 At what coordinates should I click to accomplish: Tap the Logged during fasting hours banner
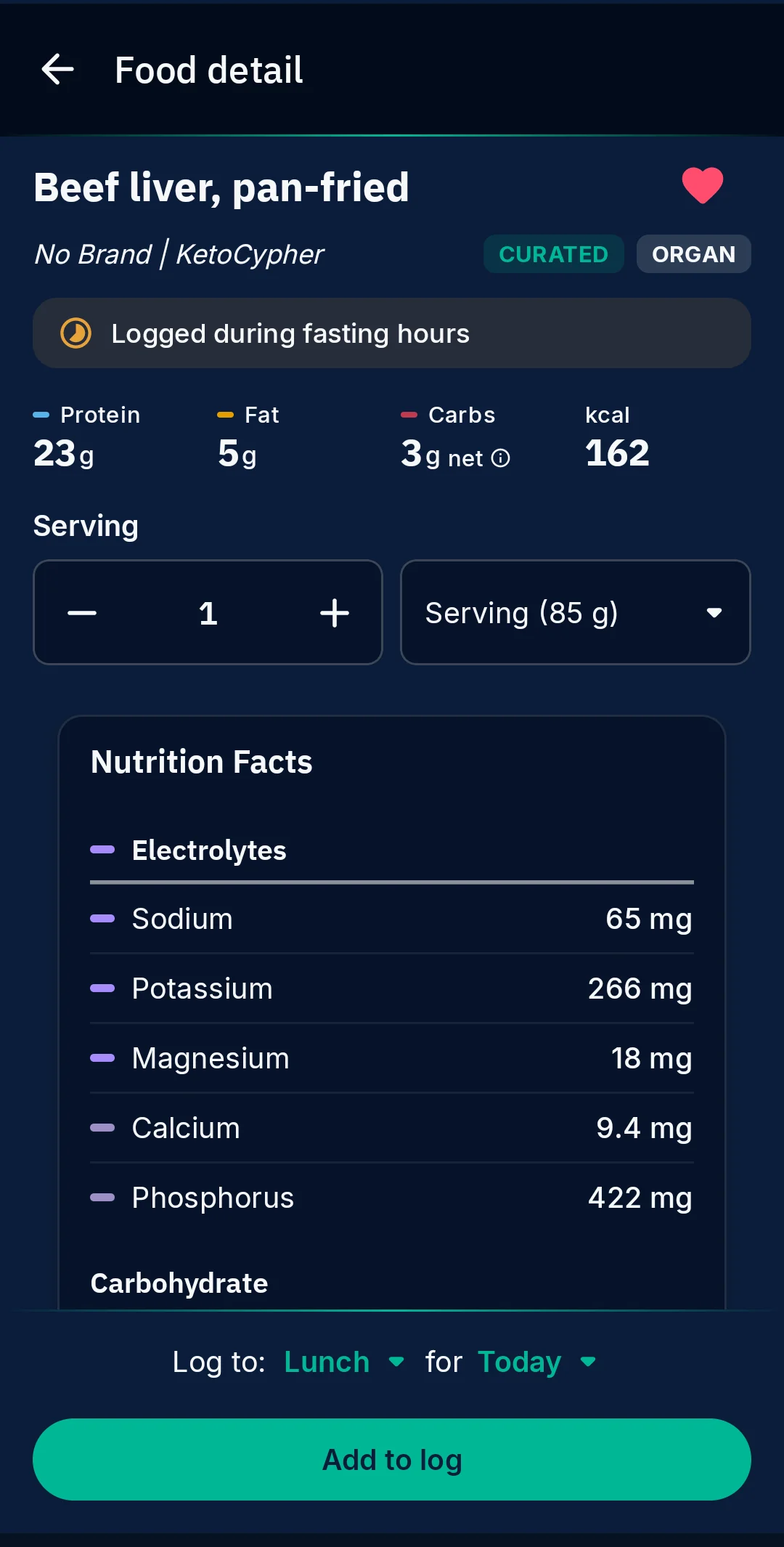pos(392,333)
